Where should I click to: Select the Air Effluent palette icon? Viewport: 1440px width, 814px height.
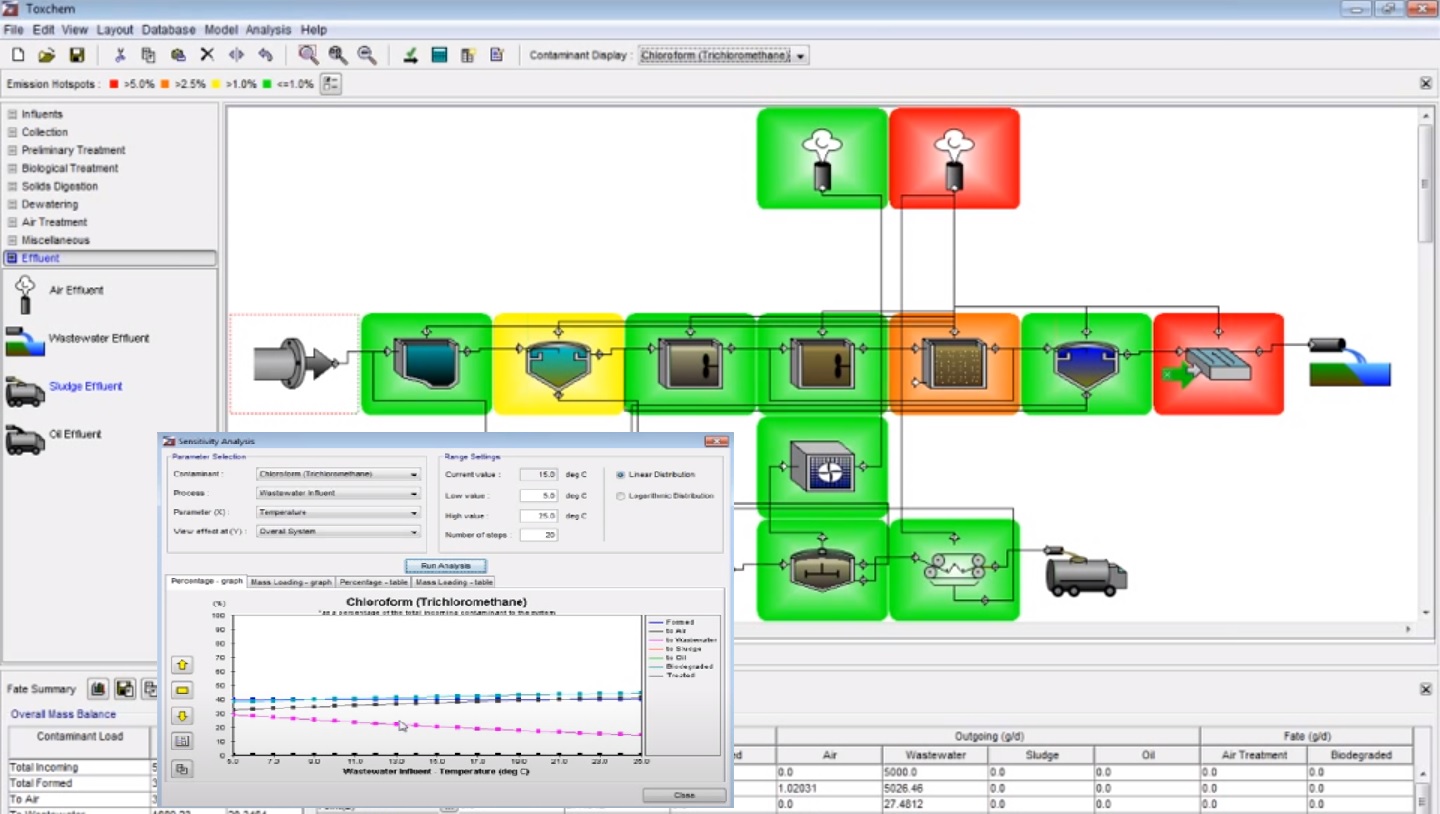pos(25,296)
